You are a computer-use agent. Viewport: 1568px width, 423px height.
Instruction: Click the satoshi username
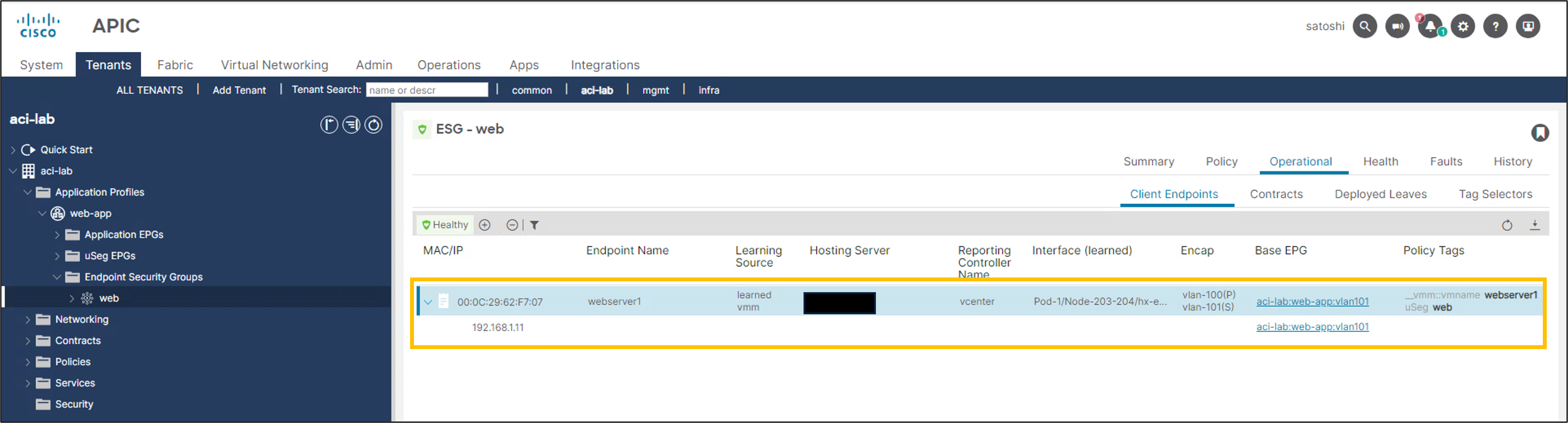click(x=1325, y=26)
